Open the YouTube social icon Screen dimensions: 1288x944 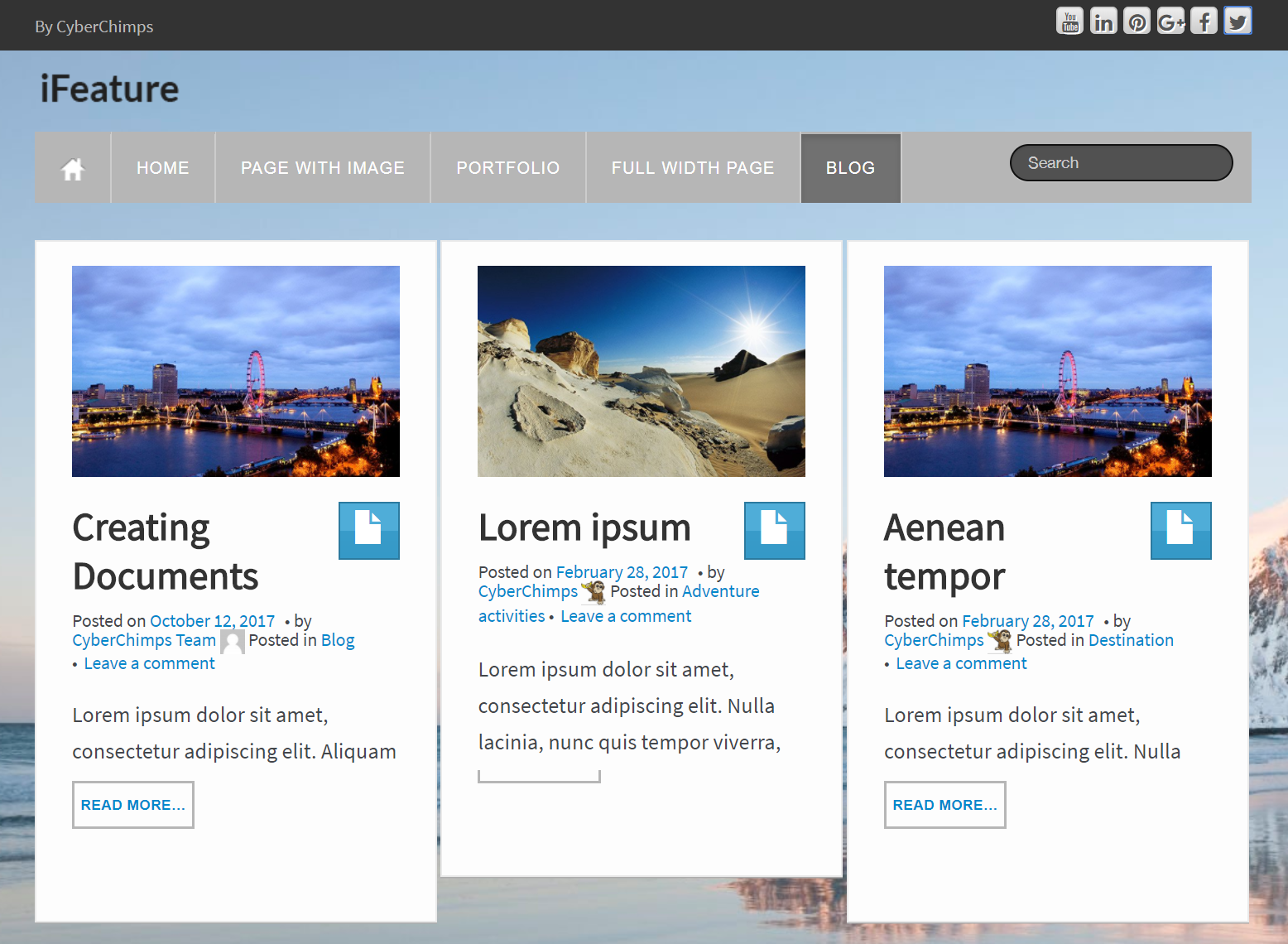pos(1069,21)
